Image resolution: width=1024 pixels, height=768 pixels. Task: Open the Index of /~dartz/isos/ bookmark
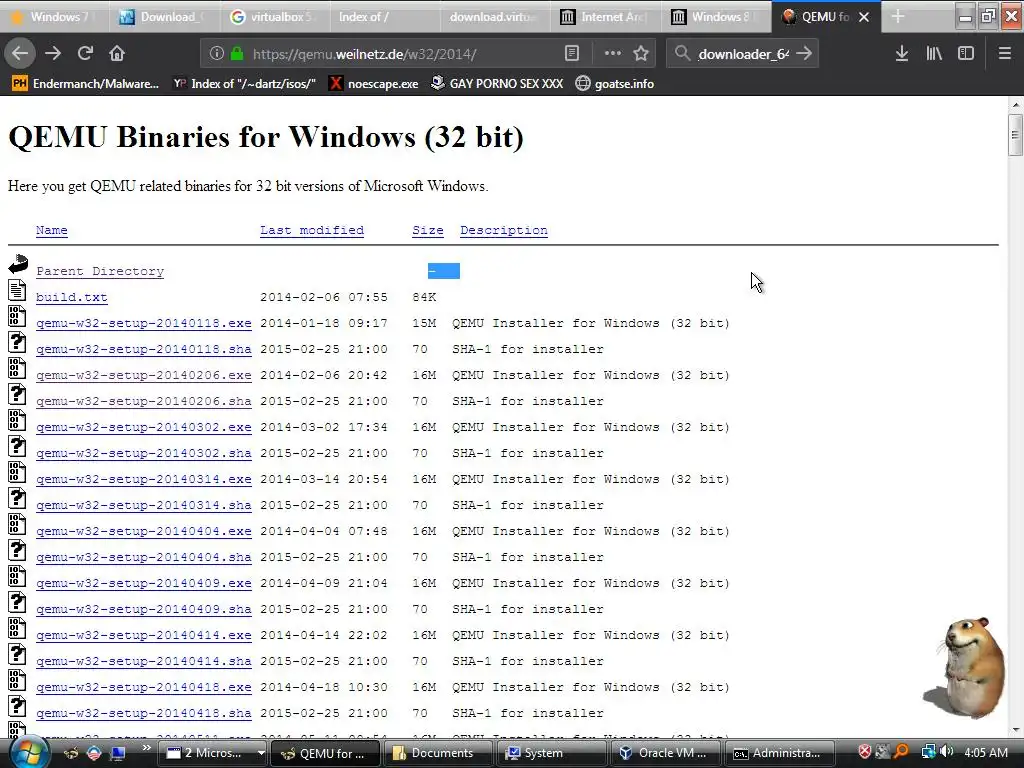(244, 84)
